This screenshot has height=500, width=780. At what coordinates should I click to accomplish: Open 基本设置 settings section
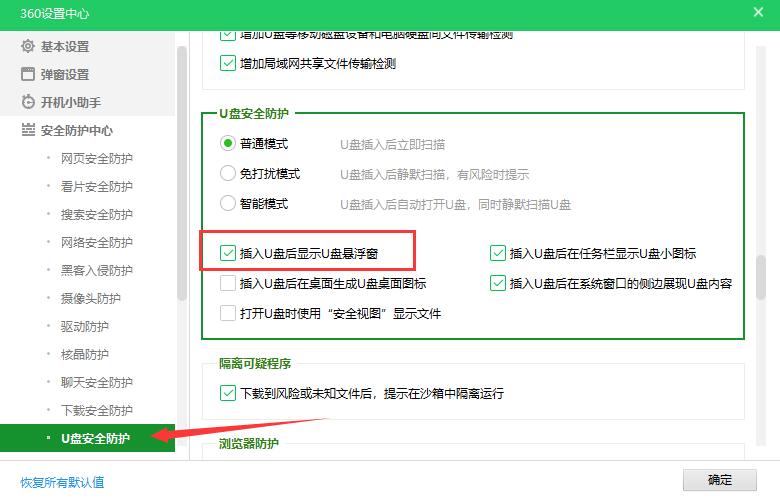pyautogui.click(x=64, y=47)
